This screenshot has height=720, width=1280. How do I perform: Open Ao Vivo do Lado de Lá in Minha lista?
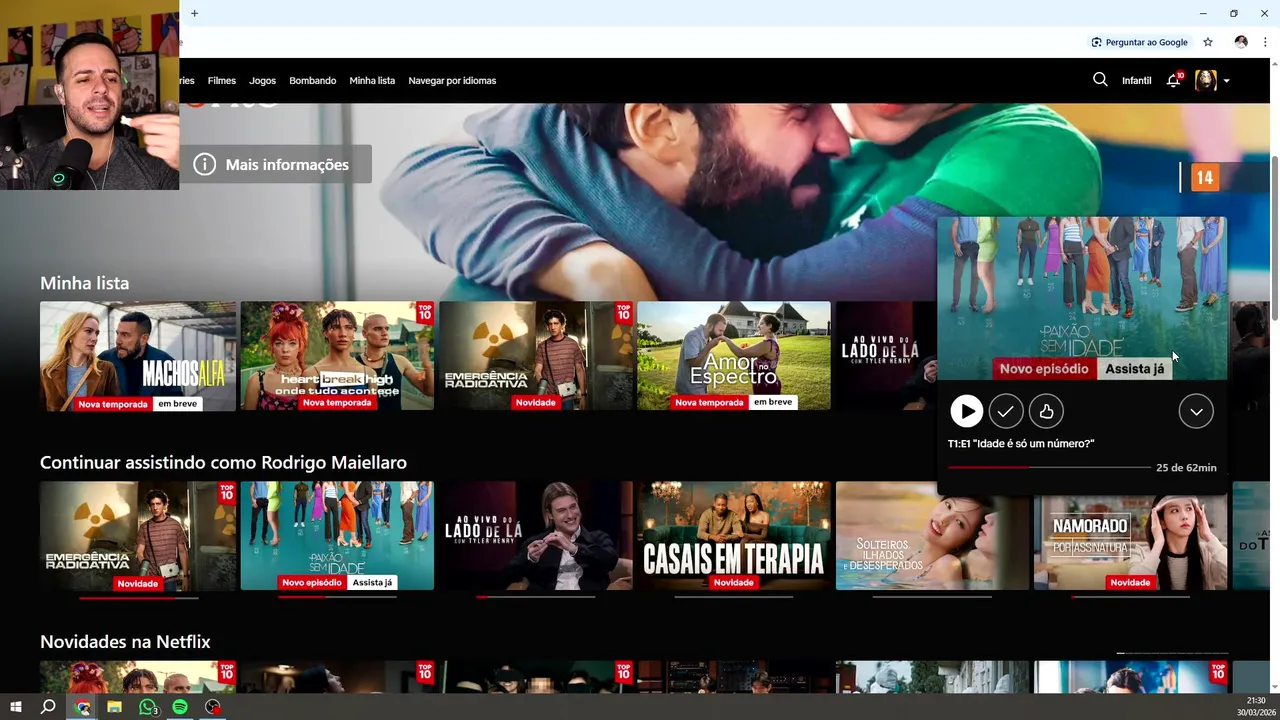click(886, 356)
